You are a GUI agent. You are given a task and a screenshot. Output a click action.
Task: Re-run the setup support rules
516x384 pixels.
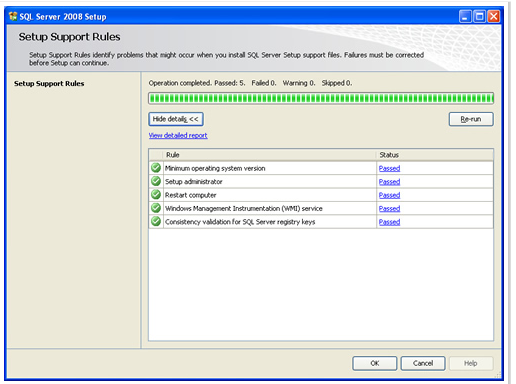471,119
